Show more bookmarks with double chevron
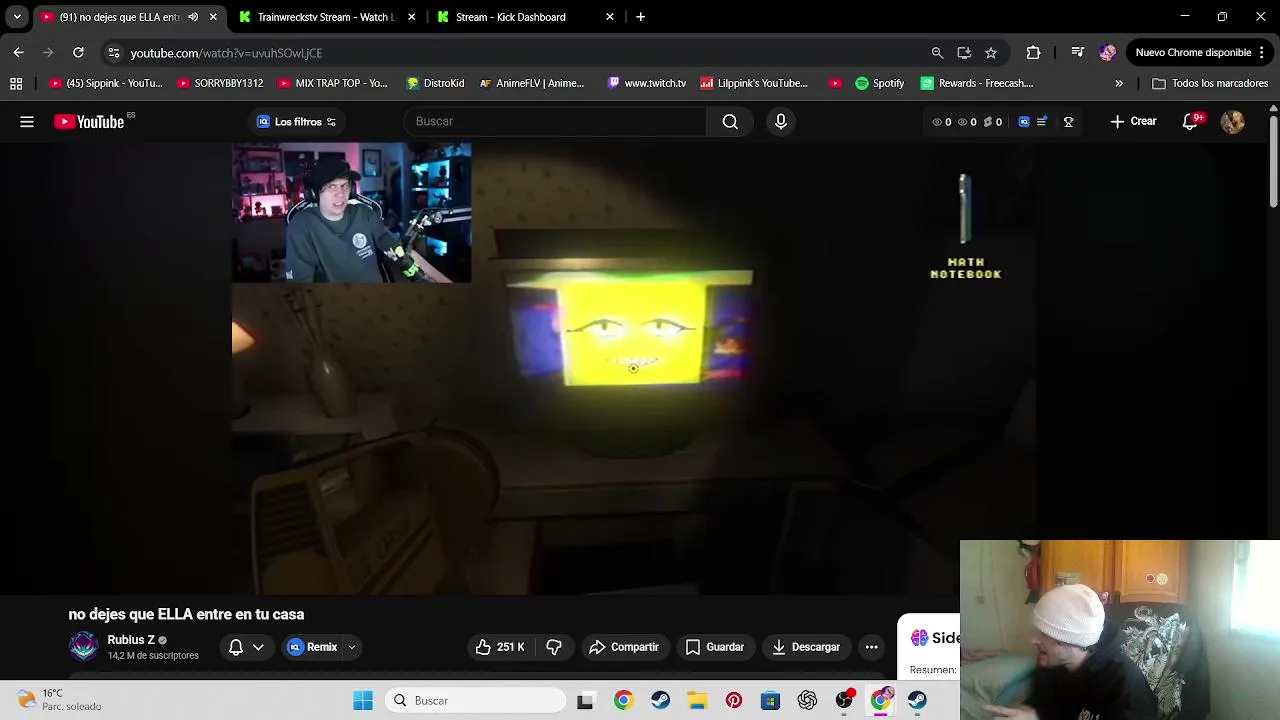Viewport: 1280px width, 720px height. (x=1119, y=84)
